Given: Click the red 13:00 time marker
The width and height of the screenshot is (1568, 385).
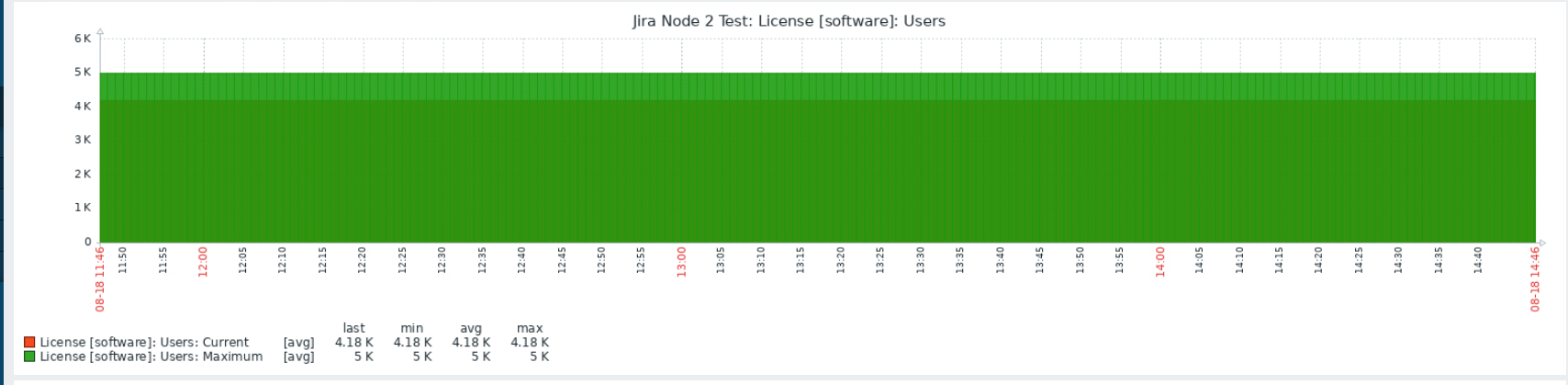Looking at the screenshot, I should pyautogui.click(x=681, y=261).
